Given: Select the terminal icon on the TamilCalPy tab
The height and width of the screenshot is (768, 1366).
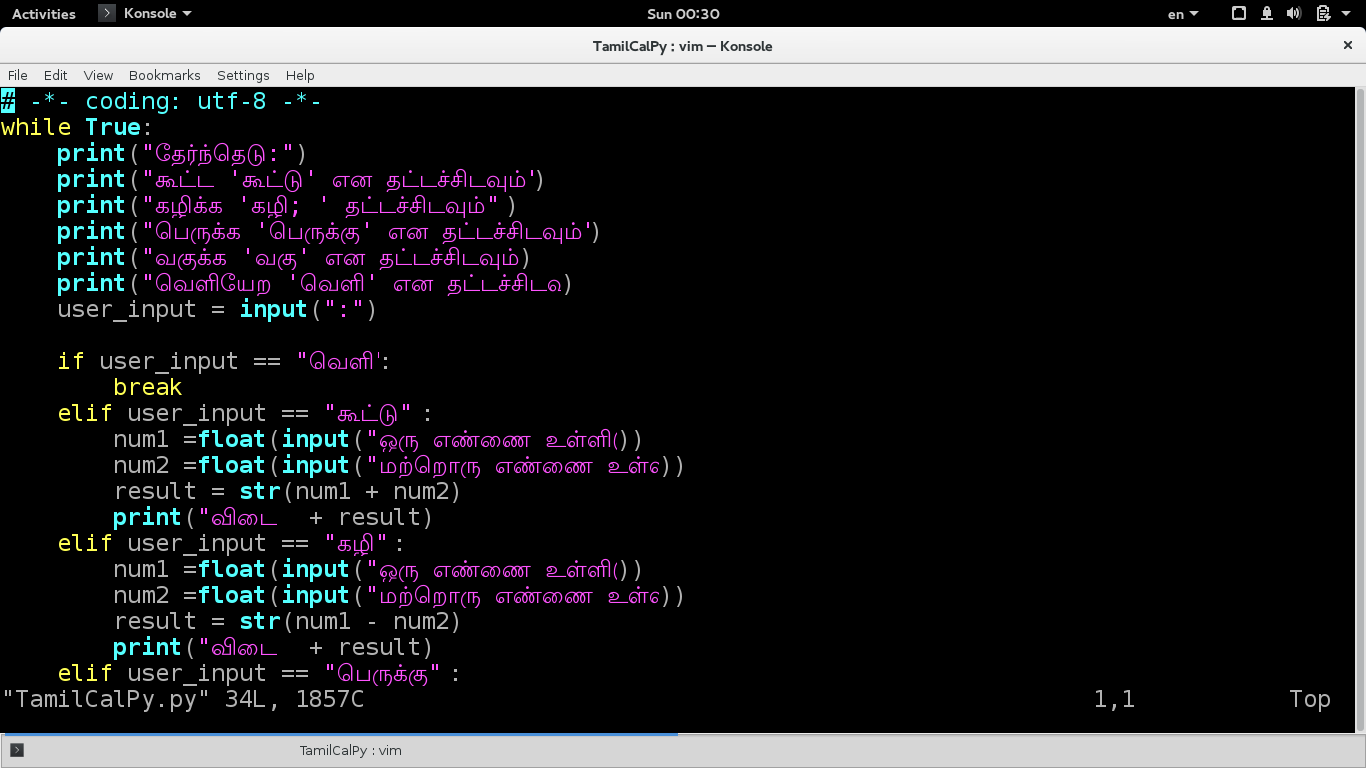Looking at the screenshot, I should coord(18,748).
